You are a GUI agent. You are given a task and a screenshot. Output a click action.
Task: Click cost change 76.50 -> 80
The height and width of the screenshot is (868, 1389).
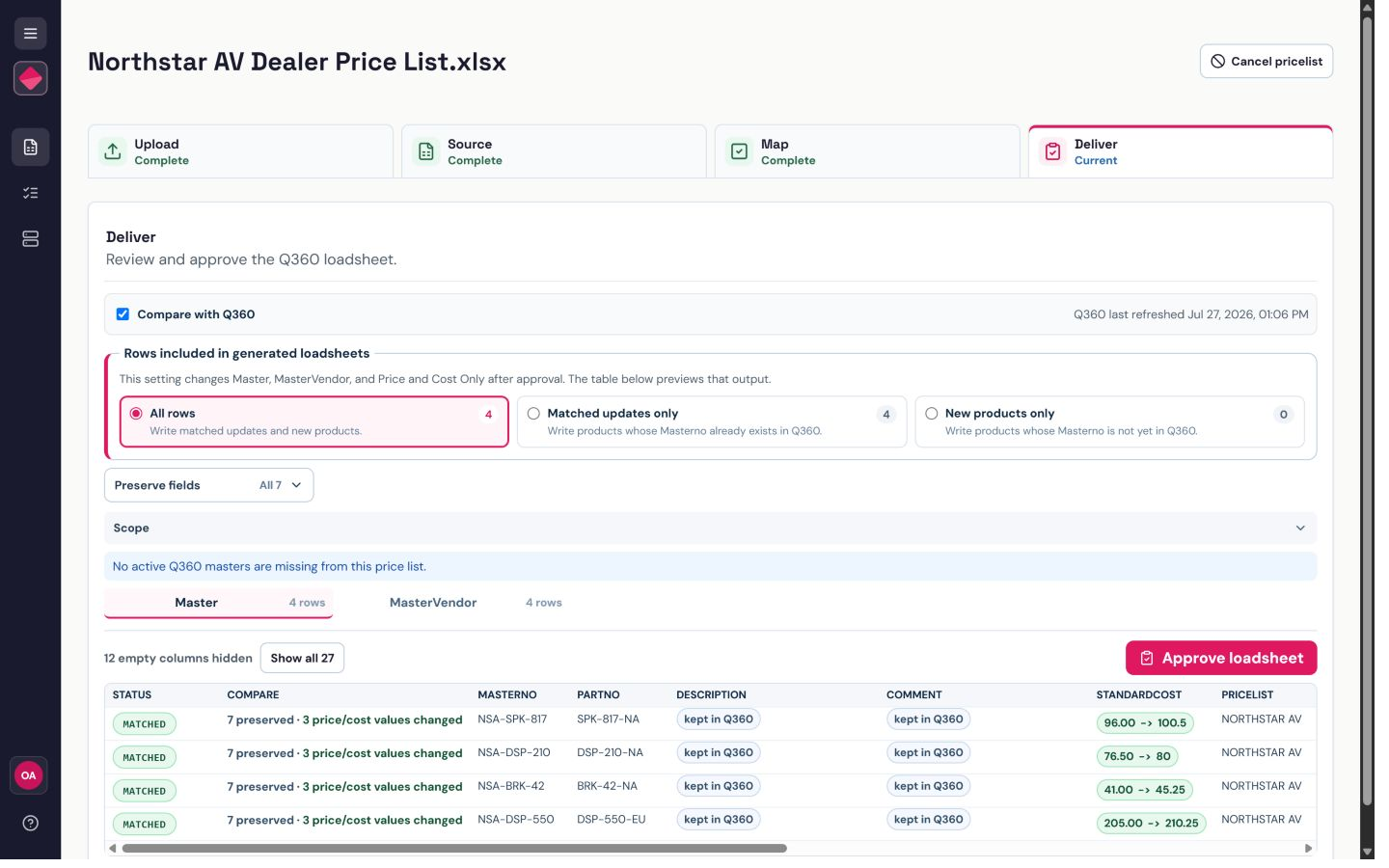click(x=1137, y=757)
